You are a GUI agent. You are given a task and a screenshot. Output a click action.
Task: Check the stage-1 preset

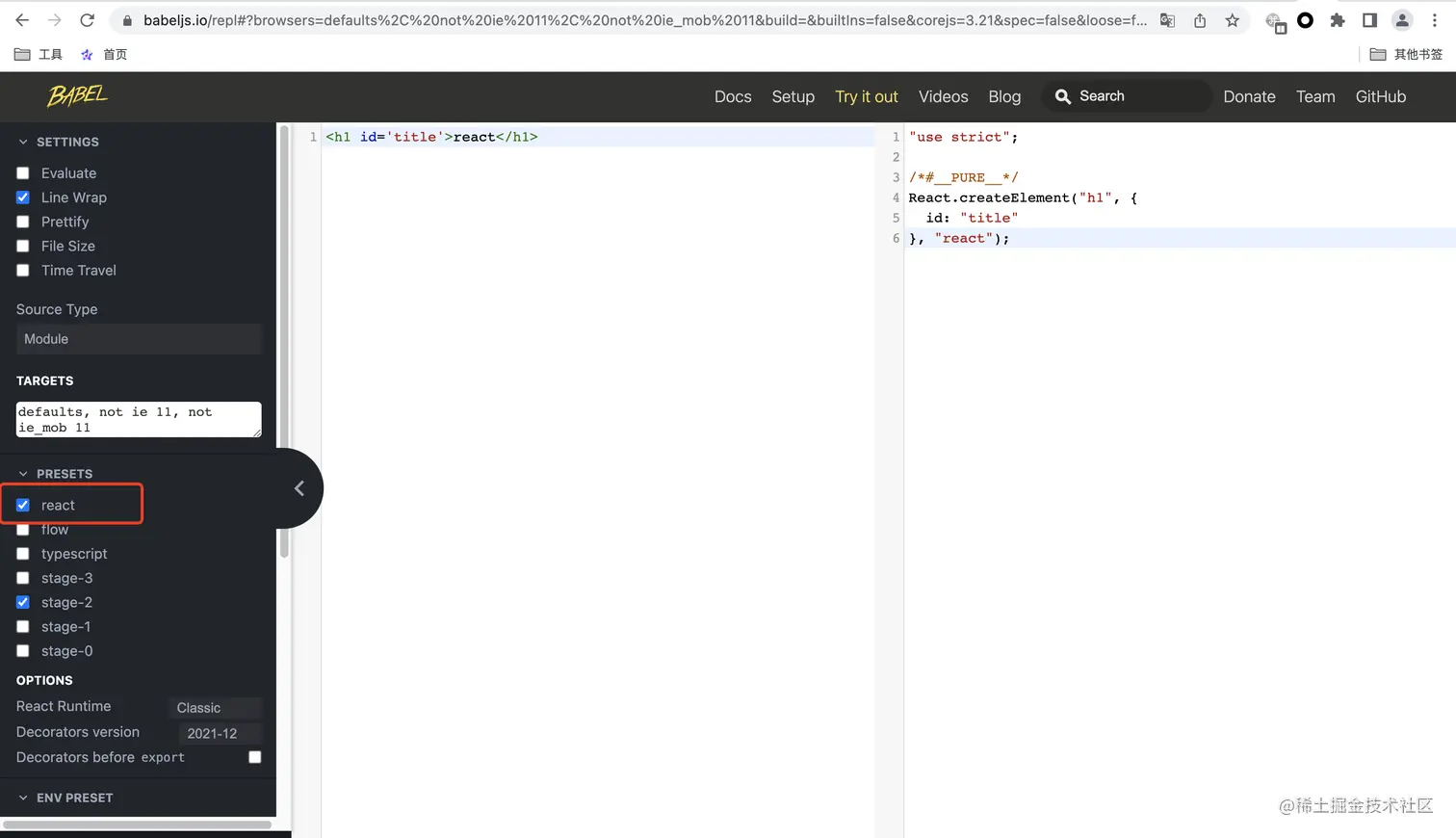(x=23, y=627)
